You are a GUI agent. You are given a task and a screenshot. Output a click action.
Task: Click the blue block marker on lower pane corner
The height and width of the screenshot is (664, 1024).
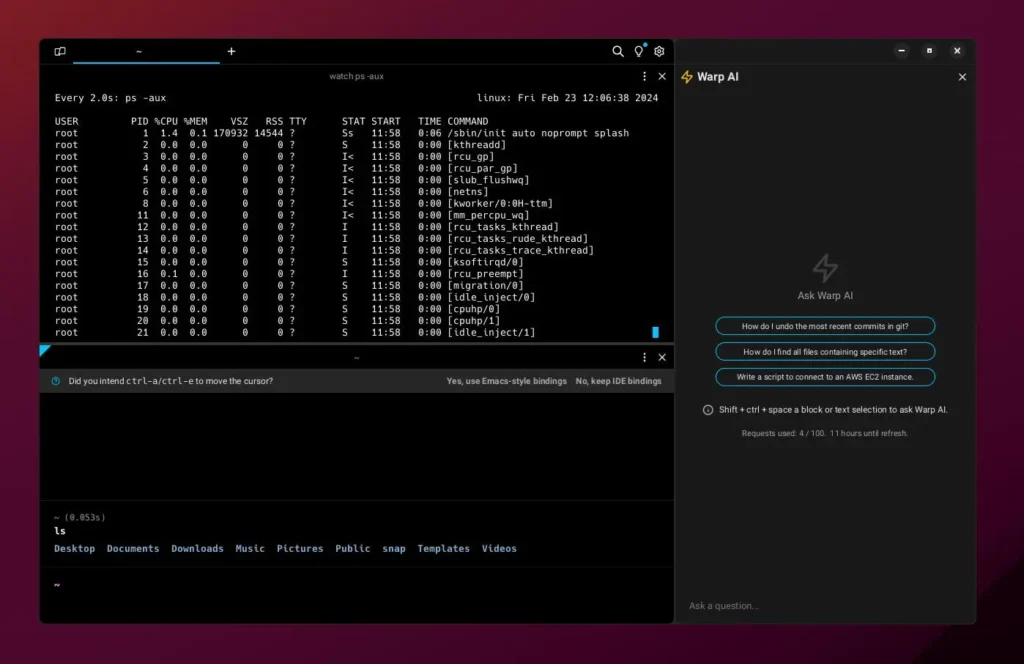pos(45,350)
